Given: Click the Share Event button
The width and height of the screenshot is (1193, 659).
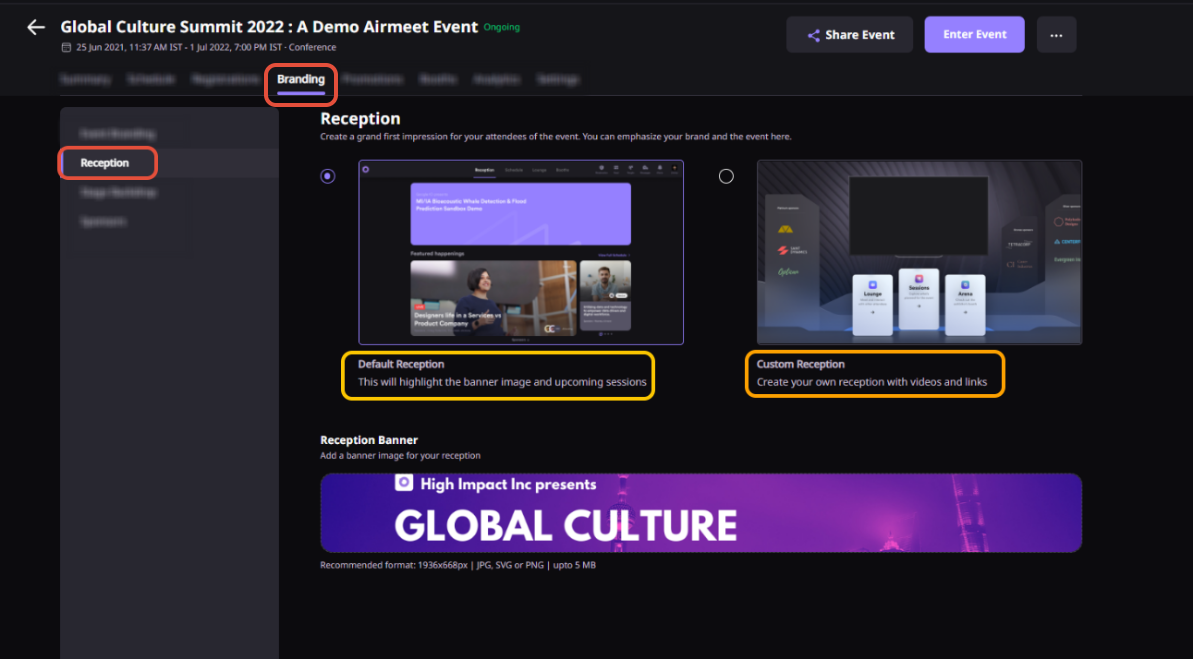Looking at the screenshot, I should [x=849, y=35].
